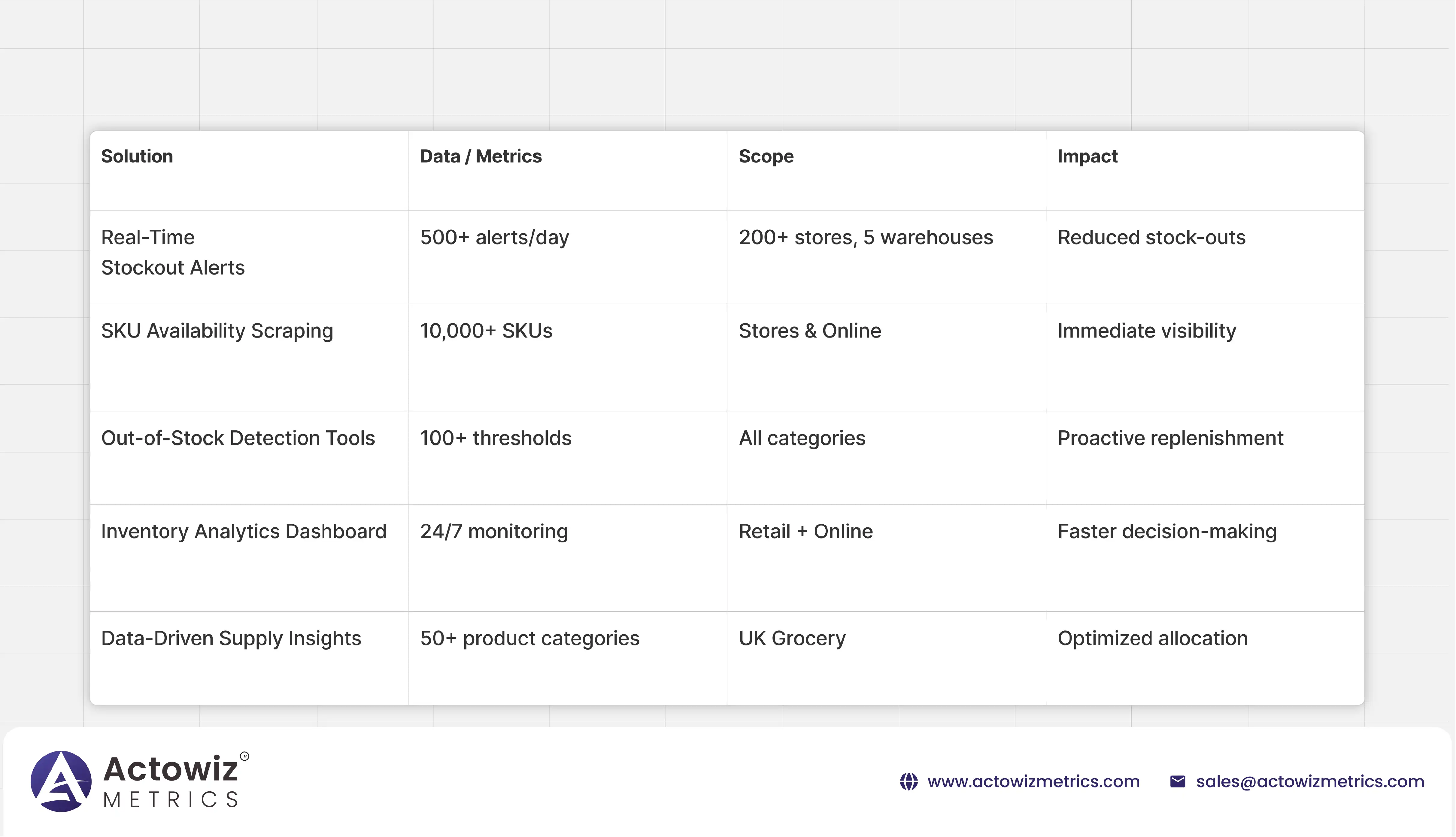The height and width of the screenshot is (837, 1456).
Task: Click the 10,000+ SKUs metric cell
Action: [486, 331]
